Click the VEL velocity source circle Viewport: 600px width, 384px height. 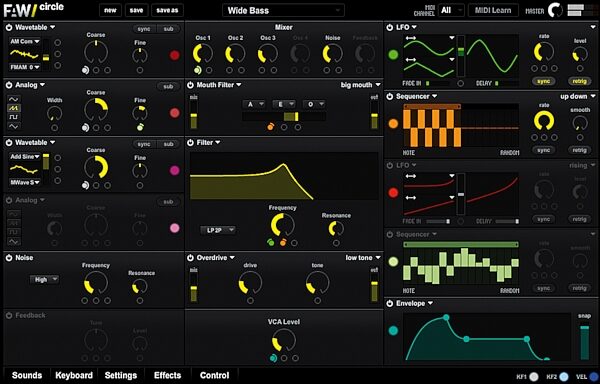pos(593,377)
